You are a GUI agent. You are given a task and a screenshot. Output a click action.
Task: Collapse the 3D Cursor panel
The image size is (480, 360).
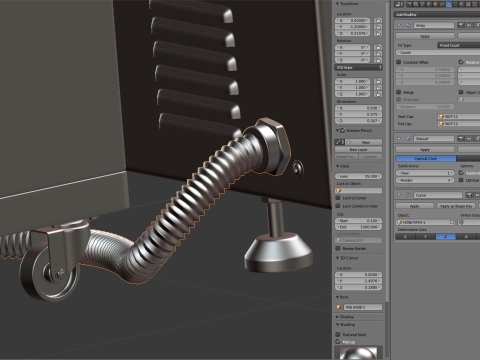click(337, 258)
